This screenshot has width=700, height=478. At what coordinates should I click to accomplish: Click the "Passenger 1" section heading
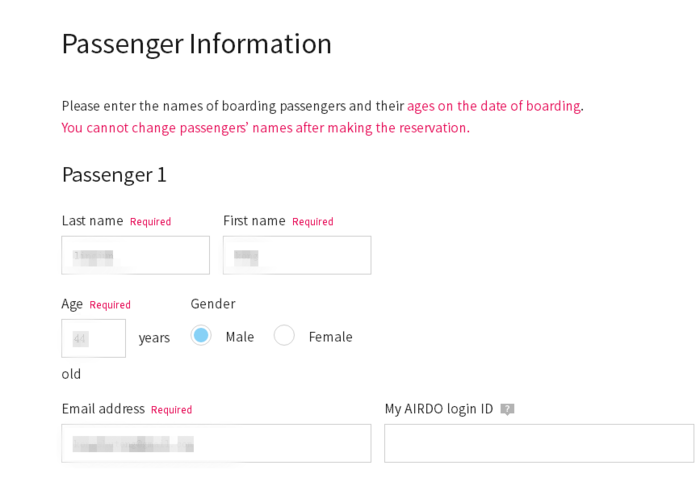click(114, 174)
